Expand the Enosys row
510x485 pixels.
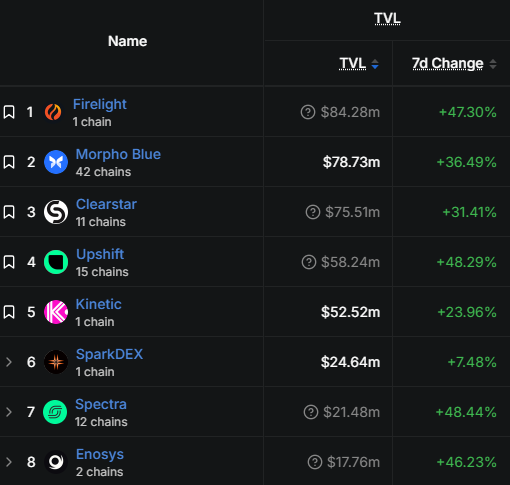(9, 462)
